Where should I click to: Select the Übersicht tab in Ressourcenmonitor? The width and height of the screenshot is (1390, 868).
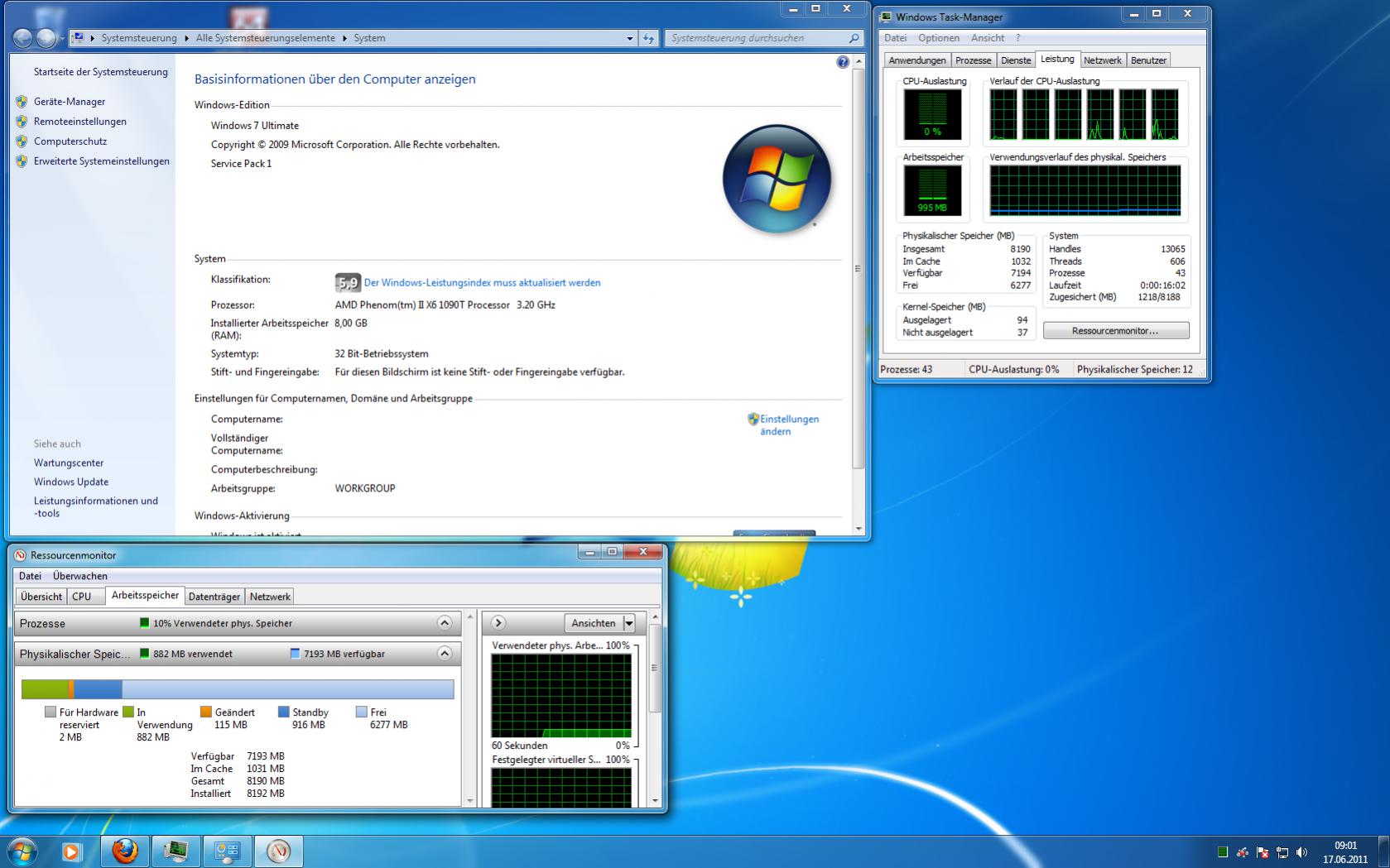click(x=41, y=597)
